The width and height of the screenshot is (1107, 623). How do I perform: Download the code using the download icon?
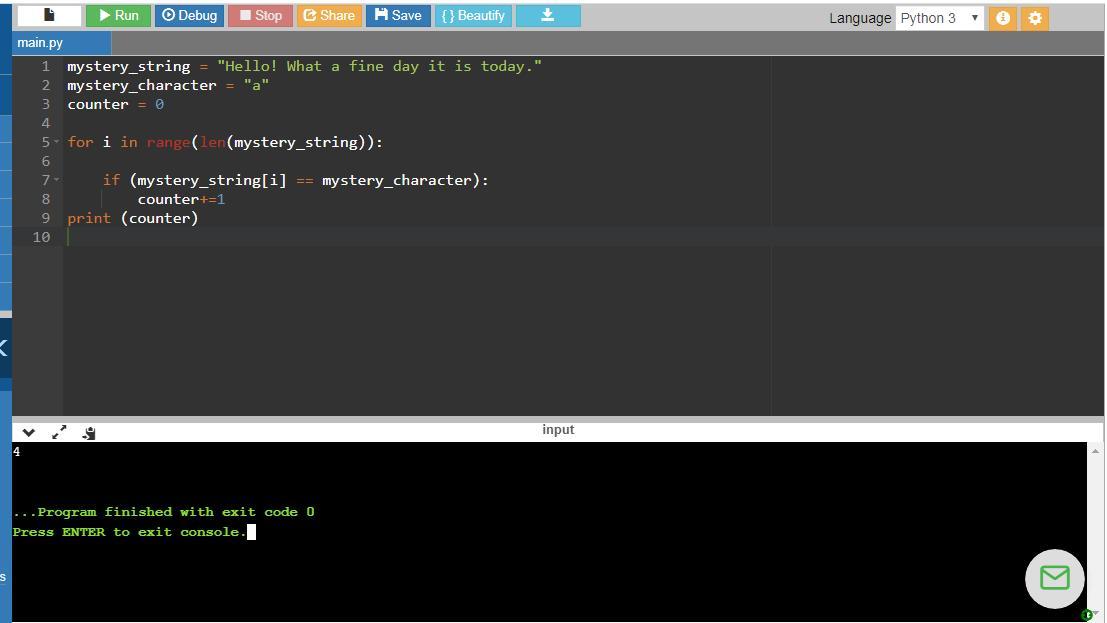coord(548,16)
